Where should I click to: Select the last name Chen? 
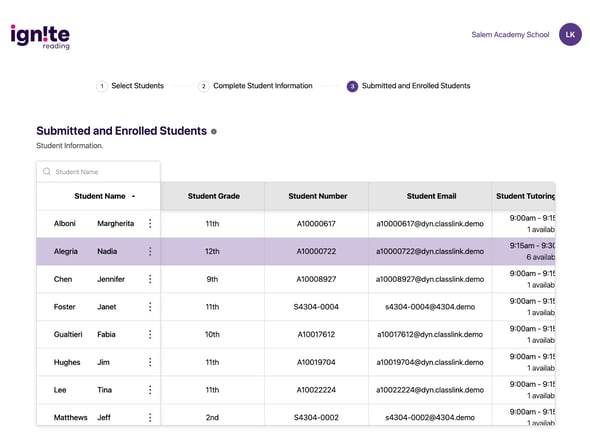coord(63,279)
